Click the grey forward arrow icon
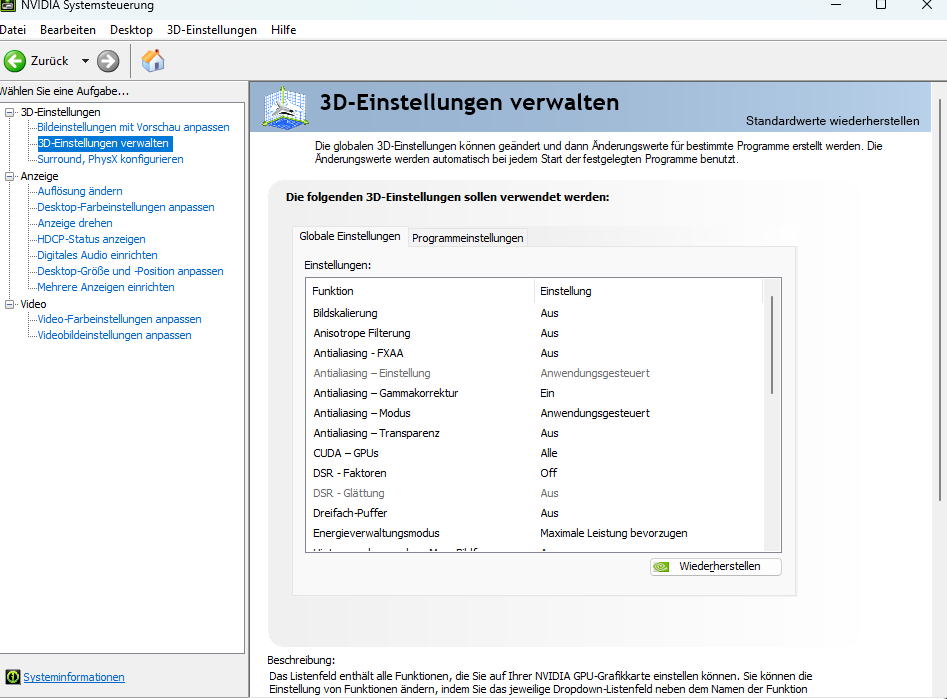The image size is (947, 699). pyautogui.click(x=108, y=61)
